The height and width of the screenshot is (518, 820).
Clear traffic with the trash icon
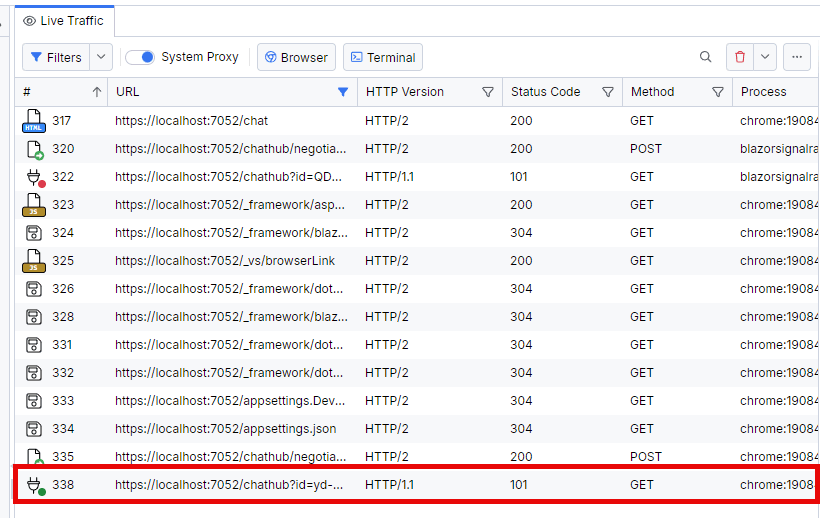coord(739,57)
